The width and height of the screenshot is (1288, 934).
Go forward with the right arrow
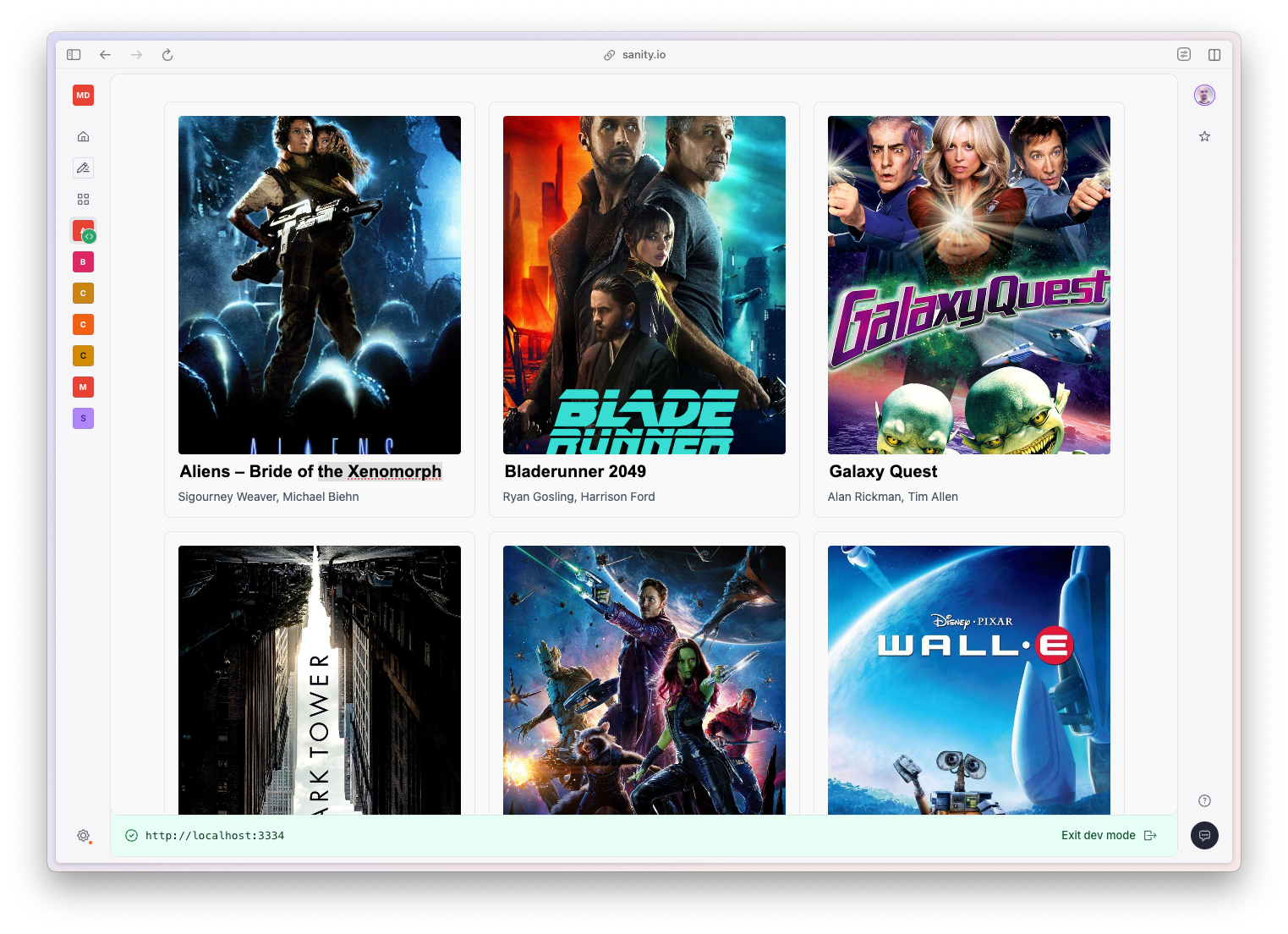[136, 55]
